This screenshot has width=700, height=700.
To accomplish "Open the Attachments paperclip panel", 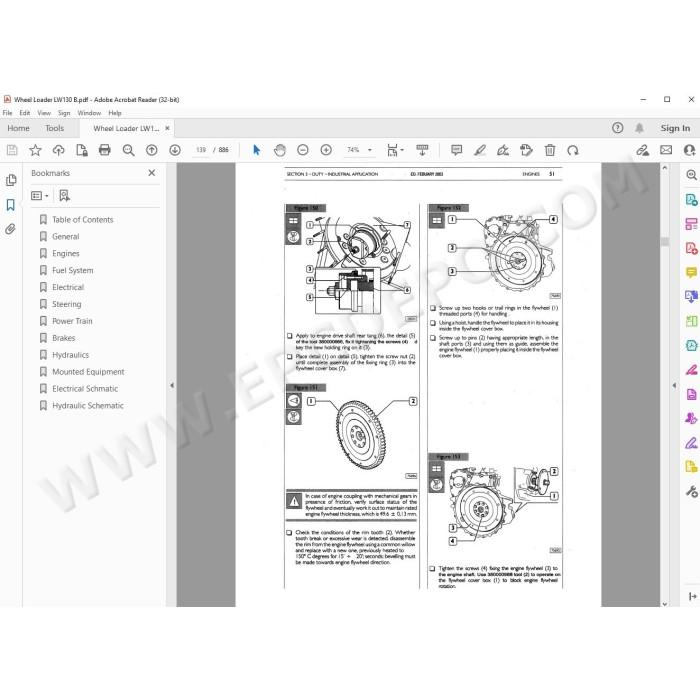I will coord(10,229).
